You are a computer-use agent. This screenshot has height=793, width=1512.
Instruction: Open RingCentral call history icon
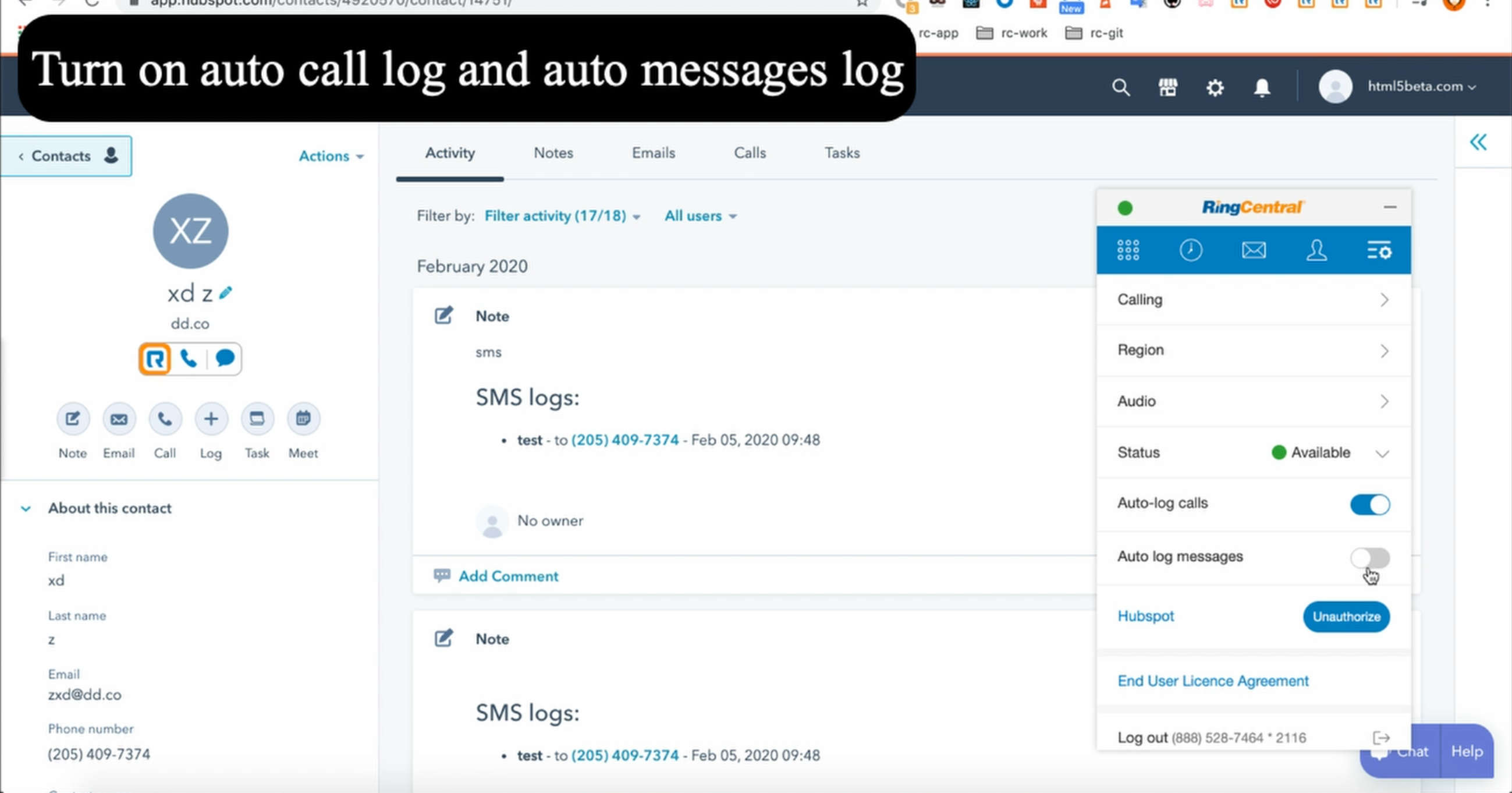pos(1191,250)
